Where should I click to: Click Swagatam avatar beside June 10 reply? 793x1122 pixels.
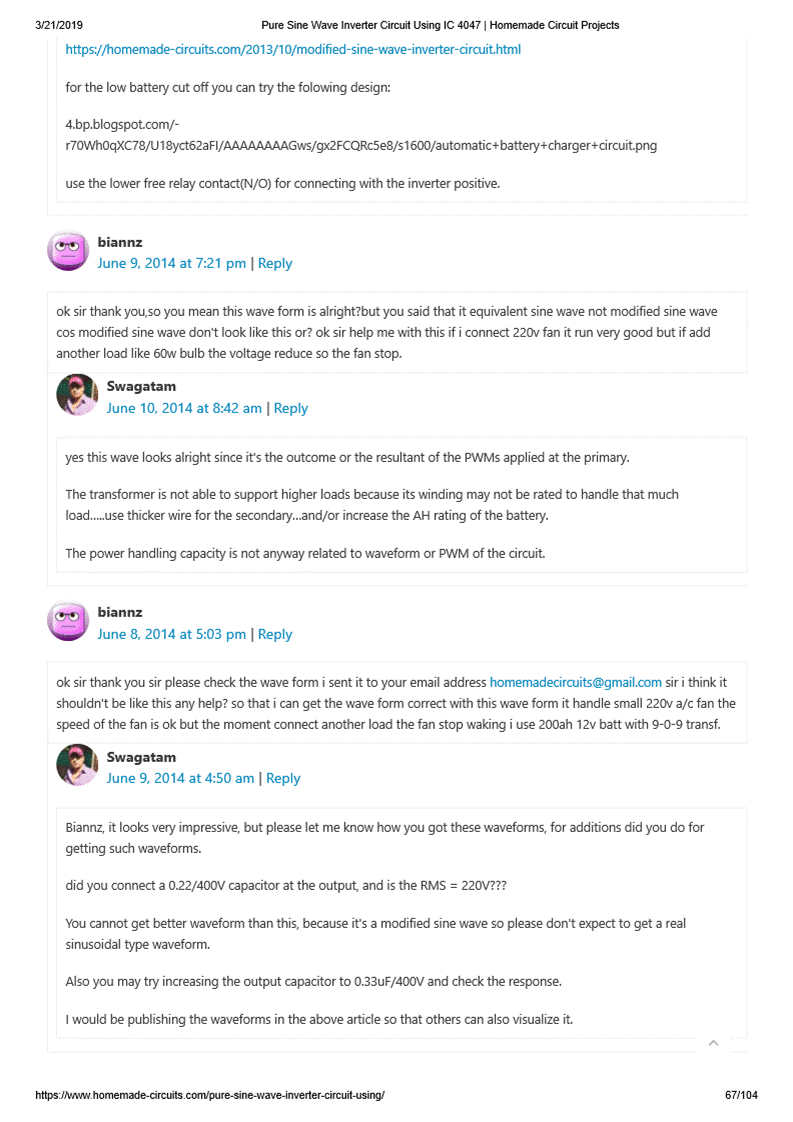77,395
